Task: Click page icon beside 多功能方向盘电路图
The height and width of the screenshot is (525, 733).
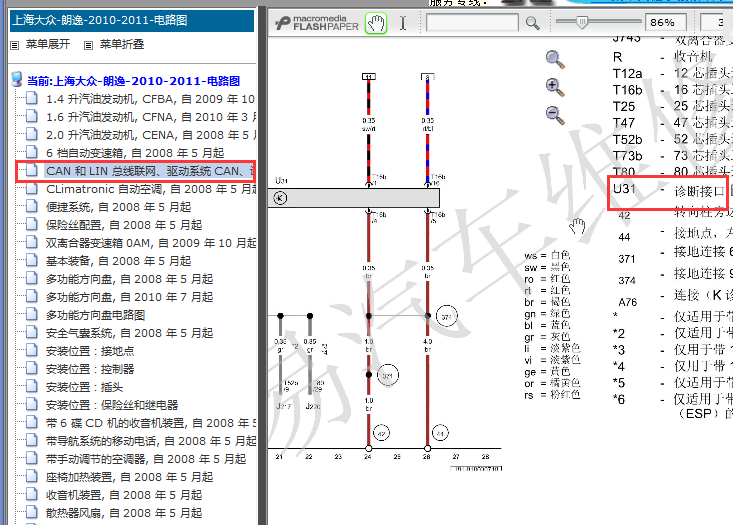Action: tap(32, 314)
